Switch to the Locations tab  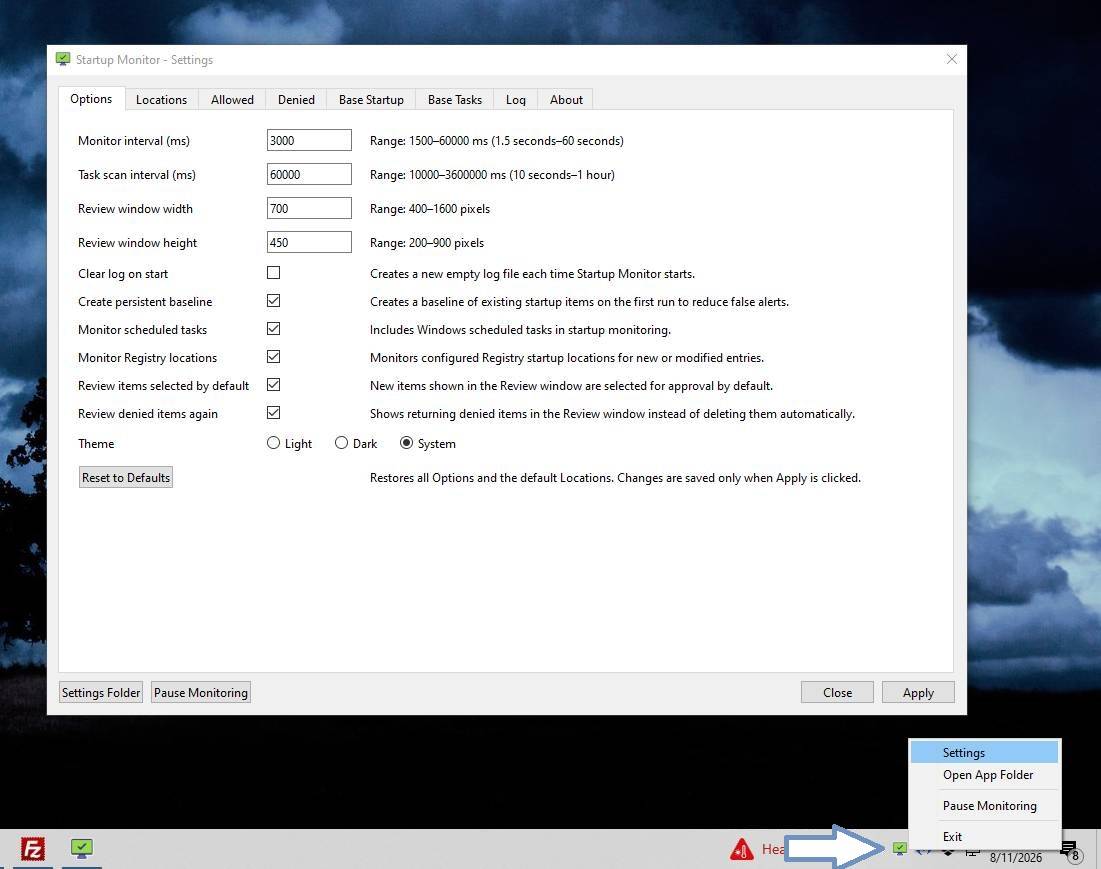pos(161,100)
